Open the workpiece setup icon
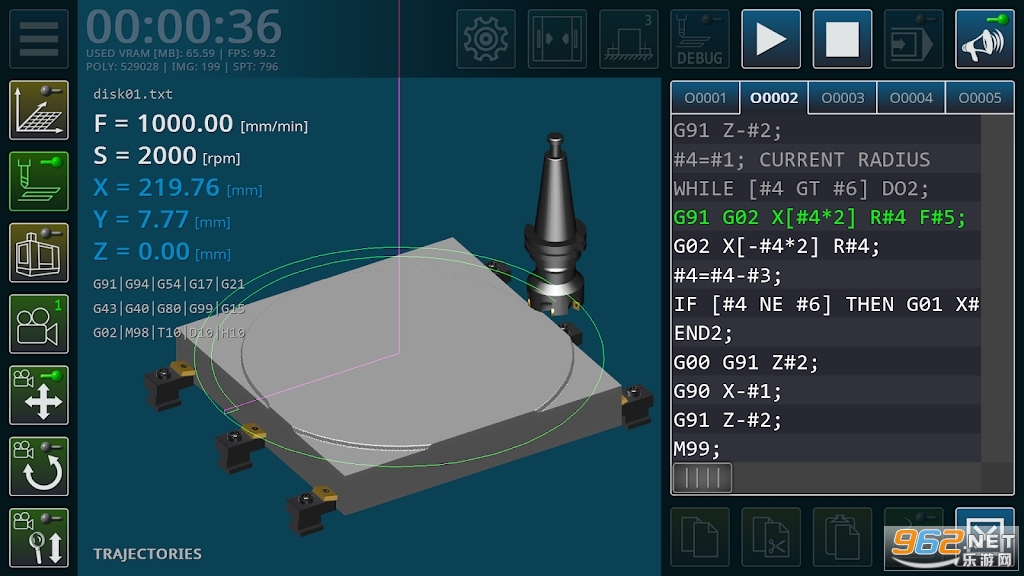 [628, 39]
